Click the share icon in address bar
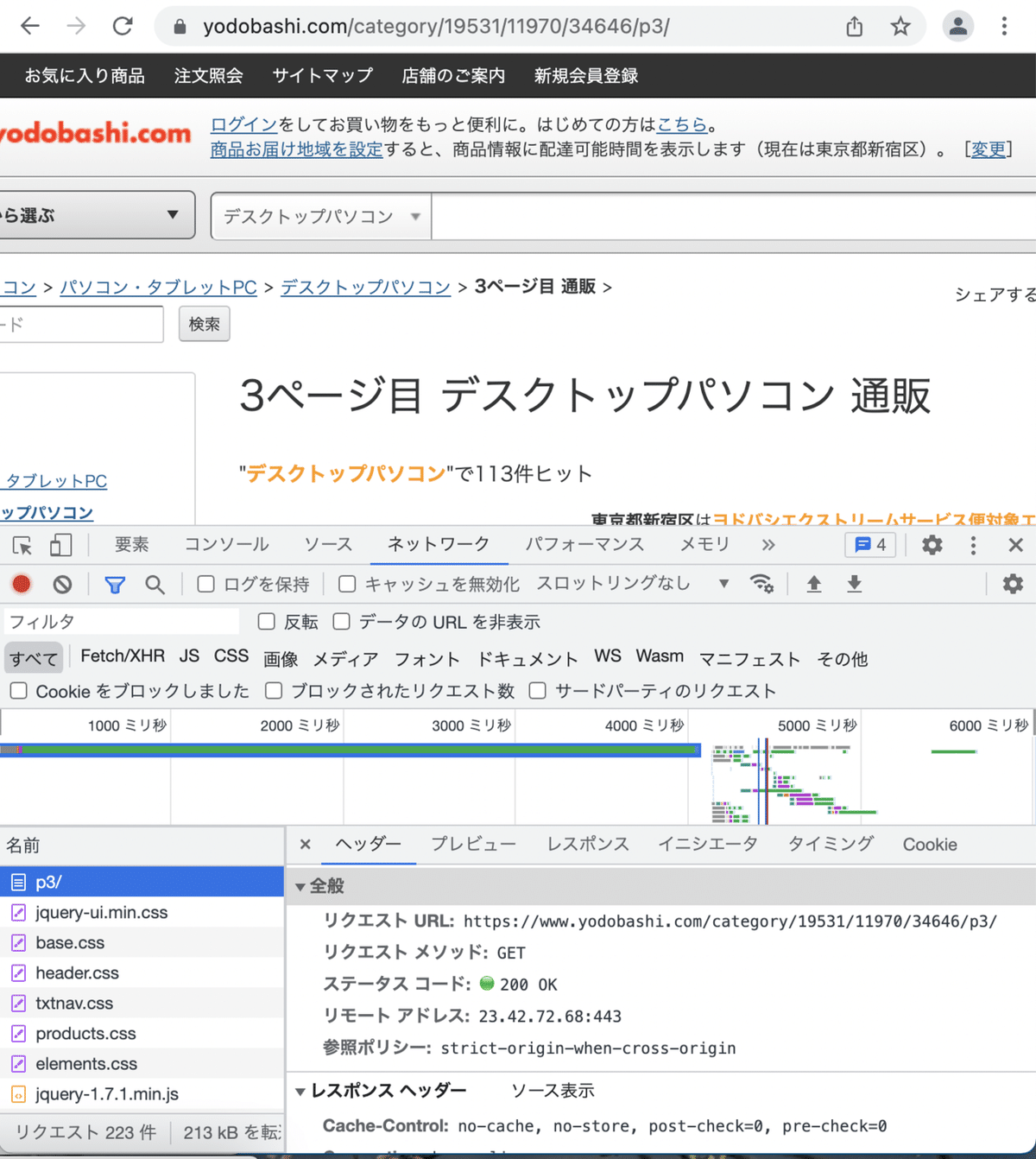The image size is (1036, 1159). [x=854, y=26]
